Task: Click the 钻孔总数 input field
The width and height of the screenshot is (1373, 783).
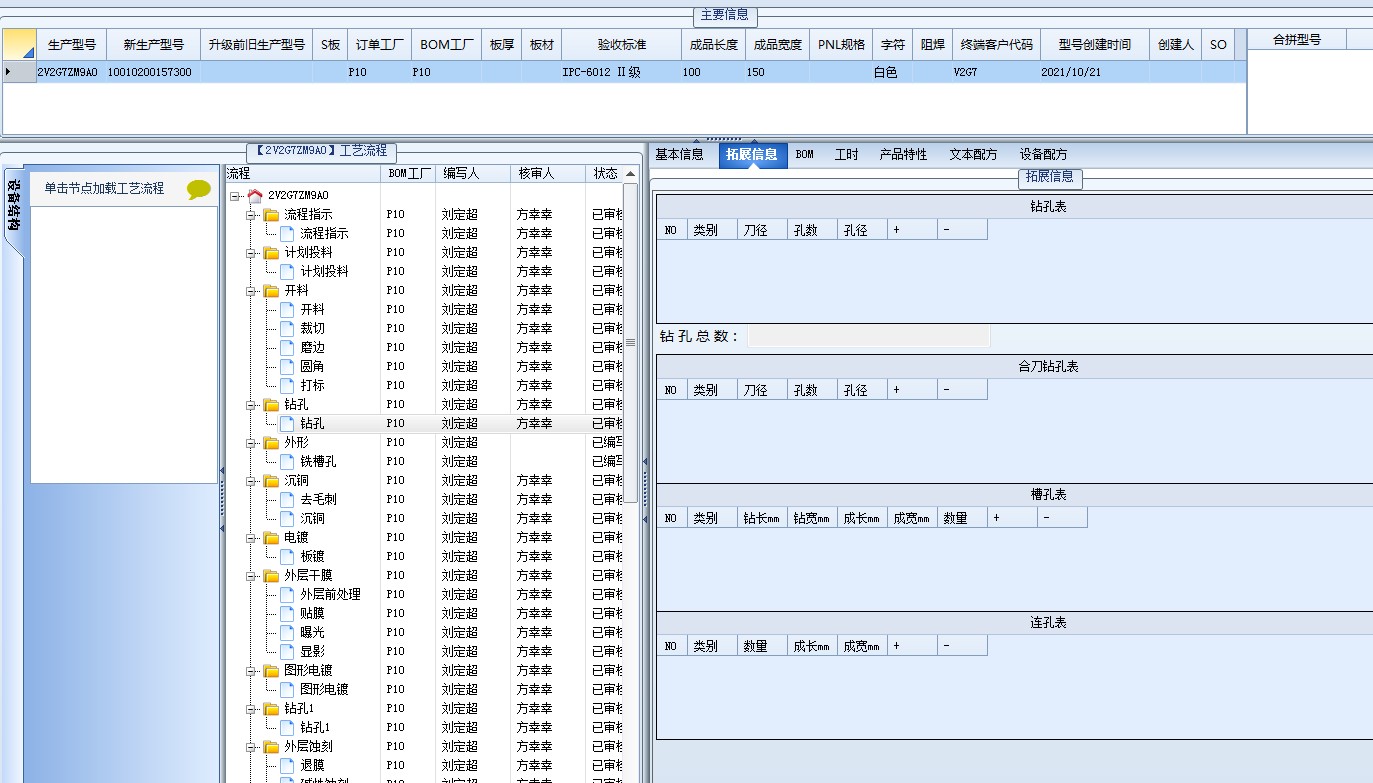Action: point(869,336)
